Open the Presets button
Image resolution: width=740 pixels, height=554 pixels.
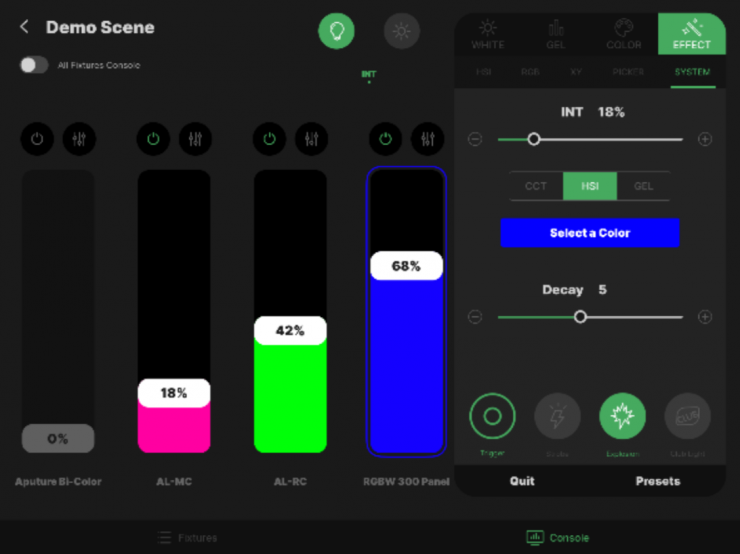point(657,481)
